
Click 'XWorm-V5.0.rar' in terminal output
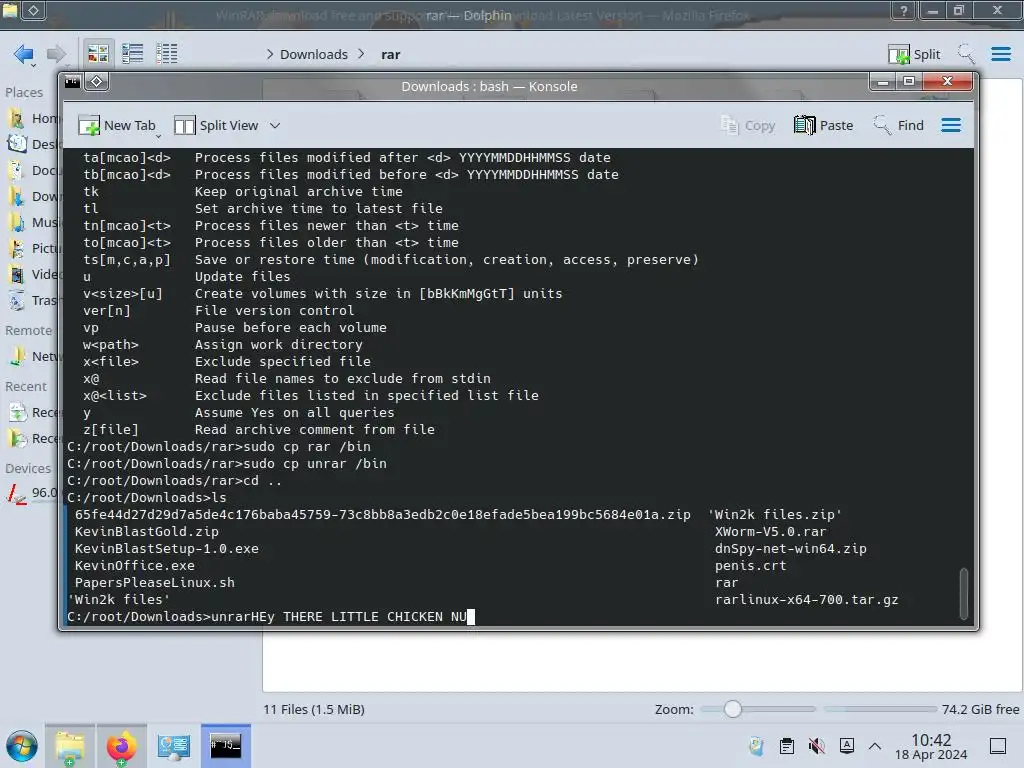[771, 532]
